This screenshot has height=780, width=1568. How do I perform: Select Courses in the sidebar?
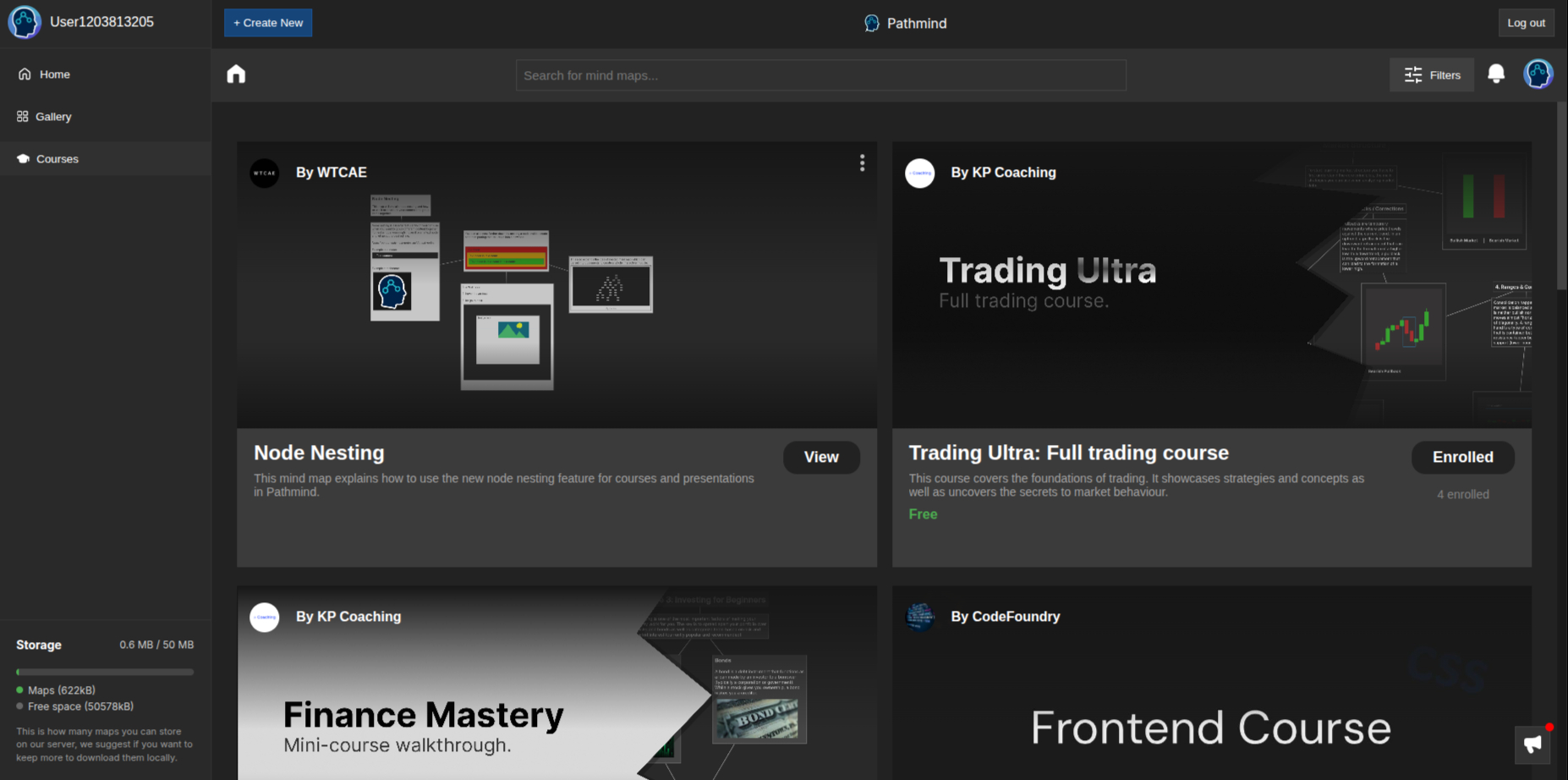tap(57, 159)
